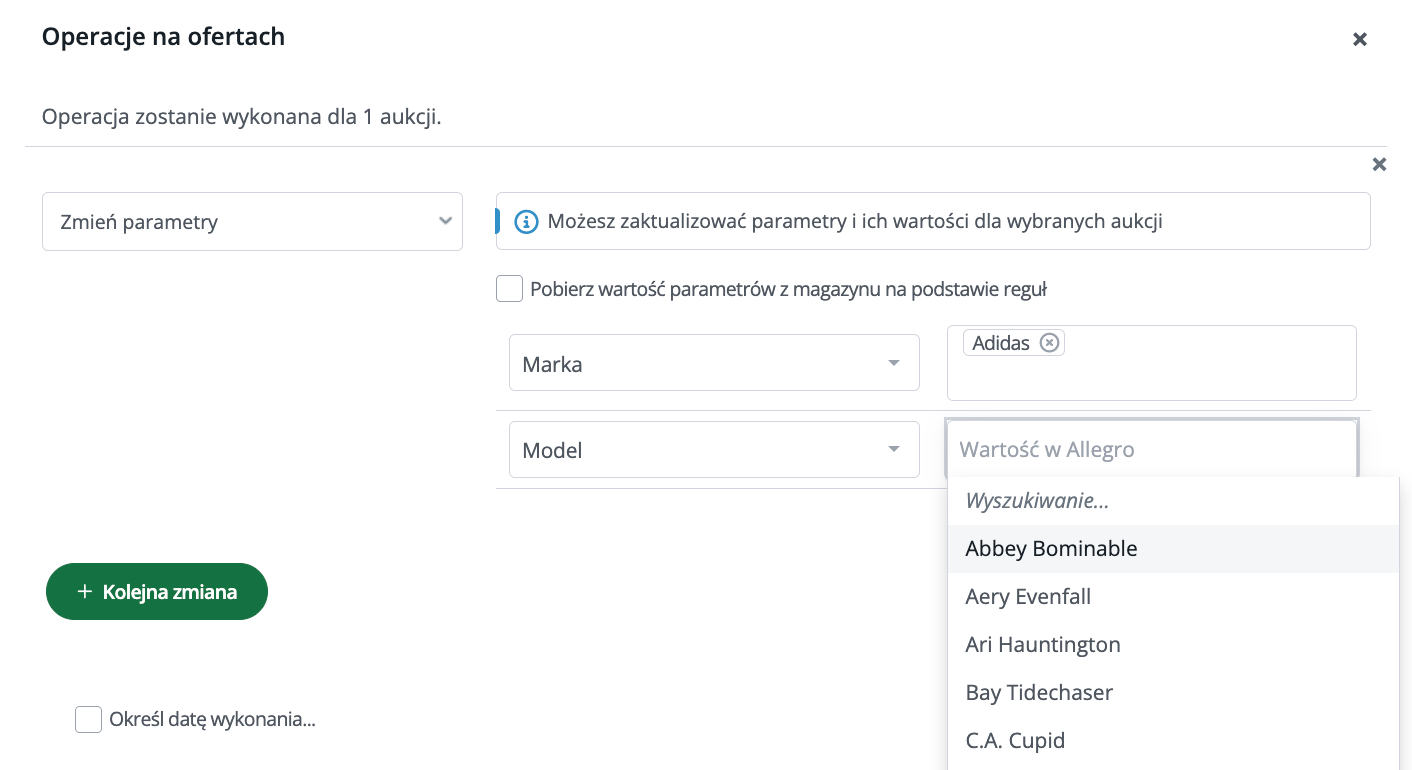Remove the Adidas tag from Marka

pos(1049,343)
